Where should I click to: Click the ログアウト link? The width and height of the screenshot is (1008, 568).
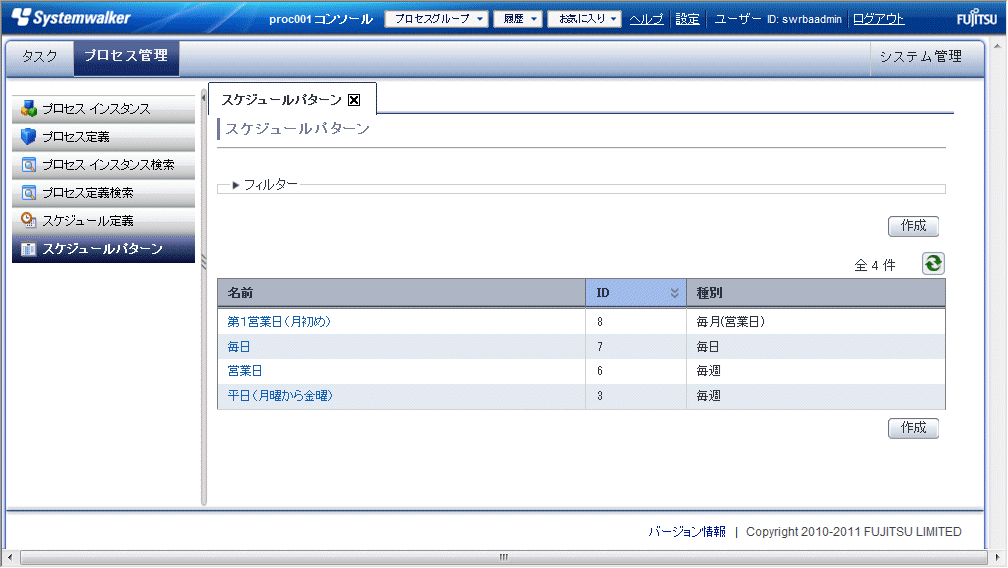[878, 19]
